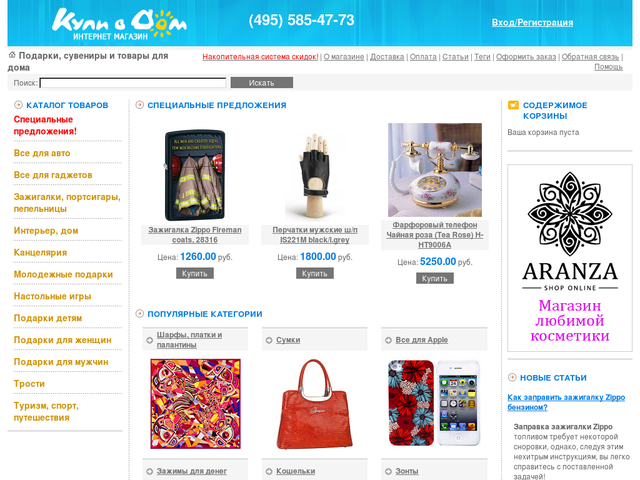Open the Оплата menu link
This screenshot has width=640, height=480.
tap(423, 57)
